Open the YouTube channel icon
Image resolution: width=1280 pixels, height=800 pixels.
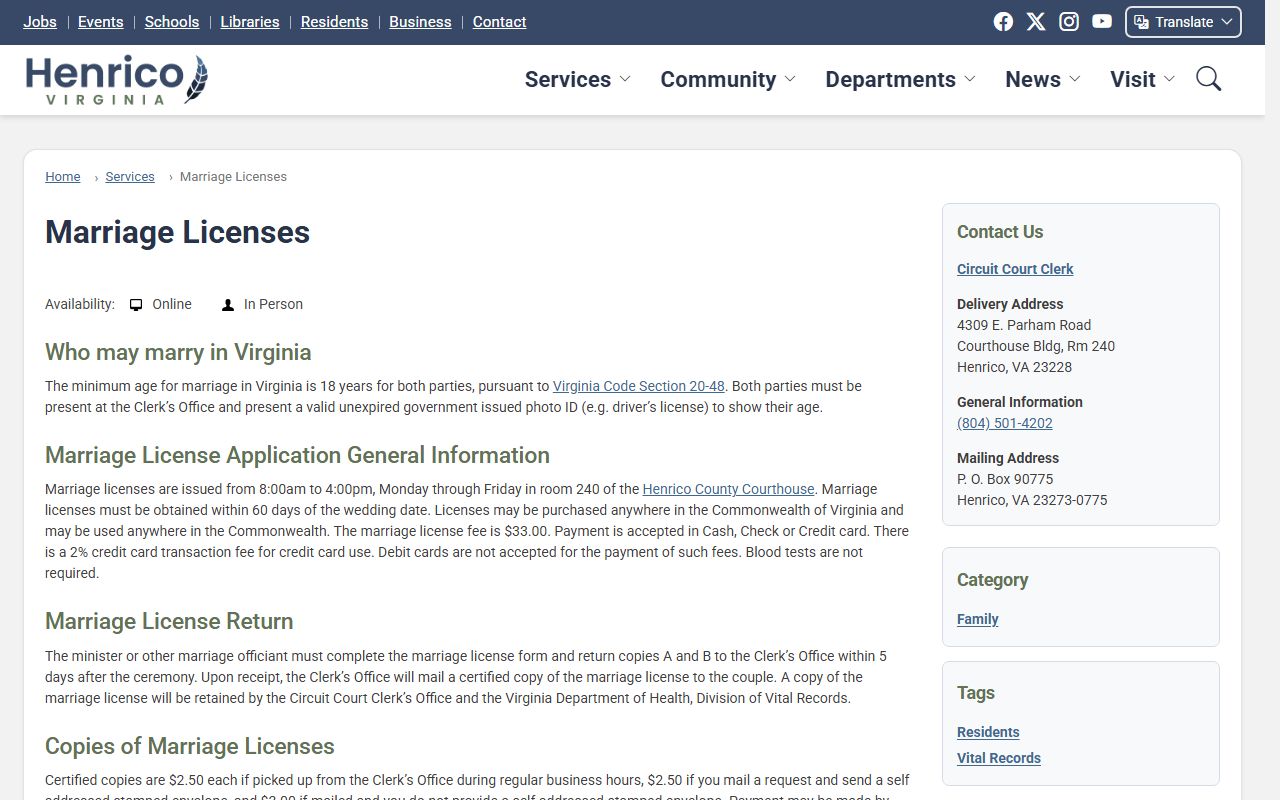pos(1102,22)
